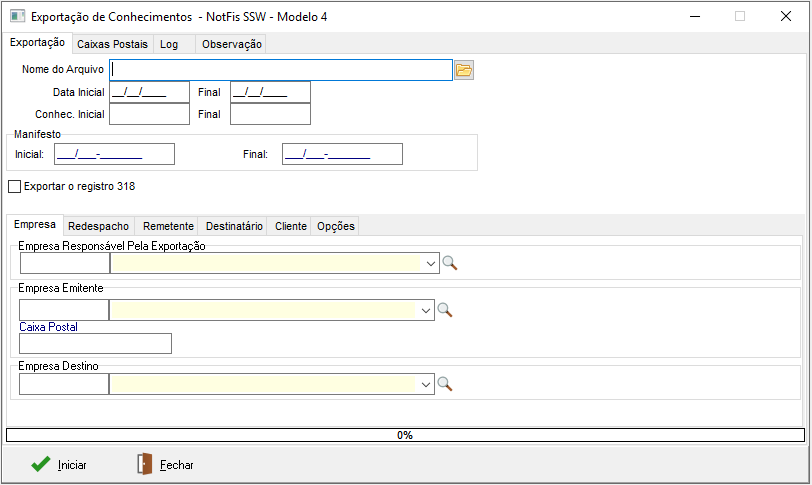Screen dimensions: 812x485
Task: Open the Log tab
Action: [169, 44]
